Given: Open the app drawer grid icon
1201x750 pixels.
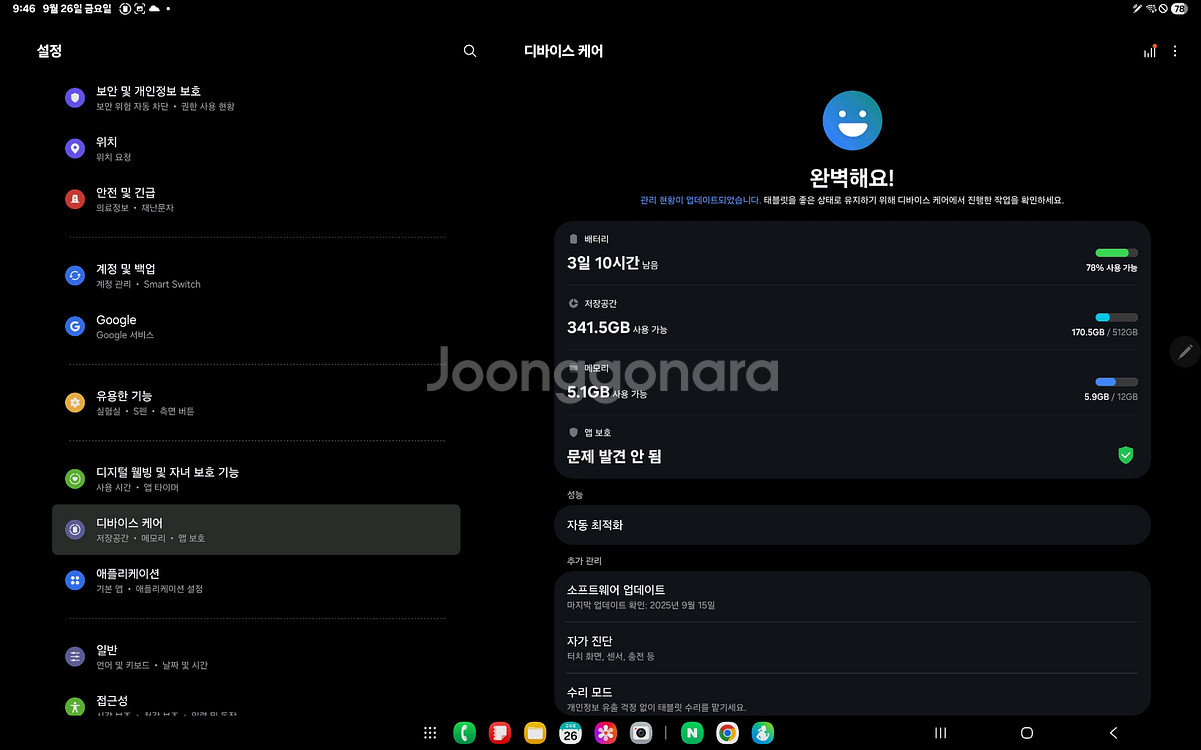Looking at the screenshot, I should point(430,733).
